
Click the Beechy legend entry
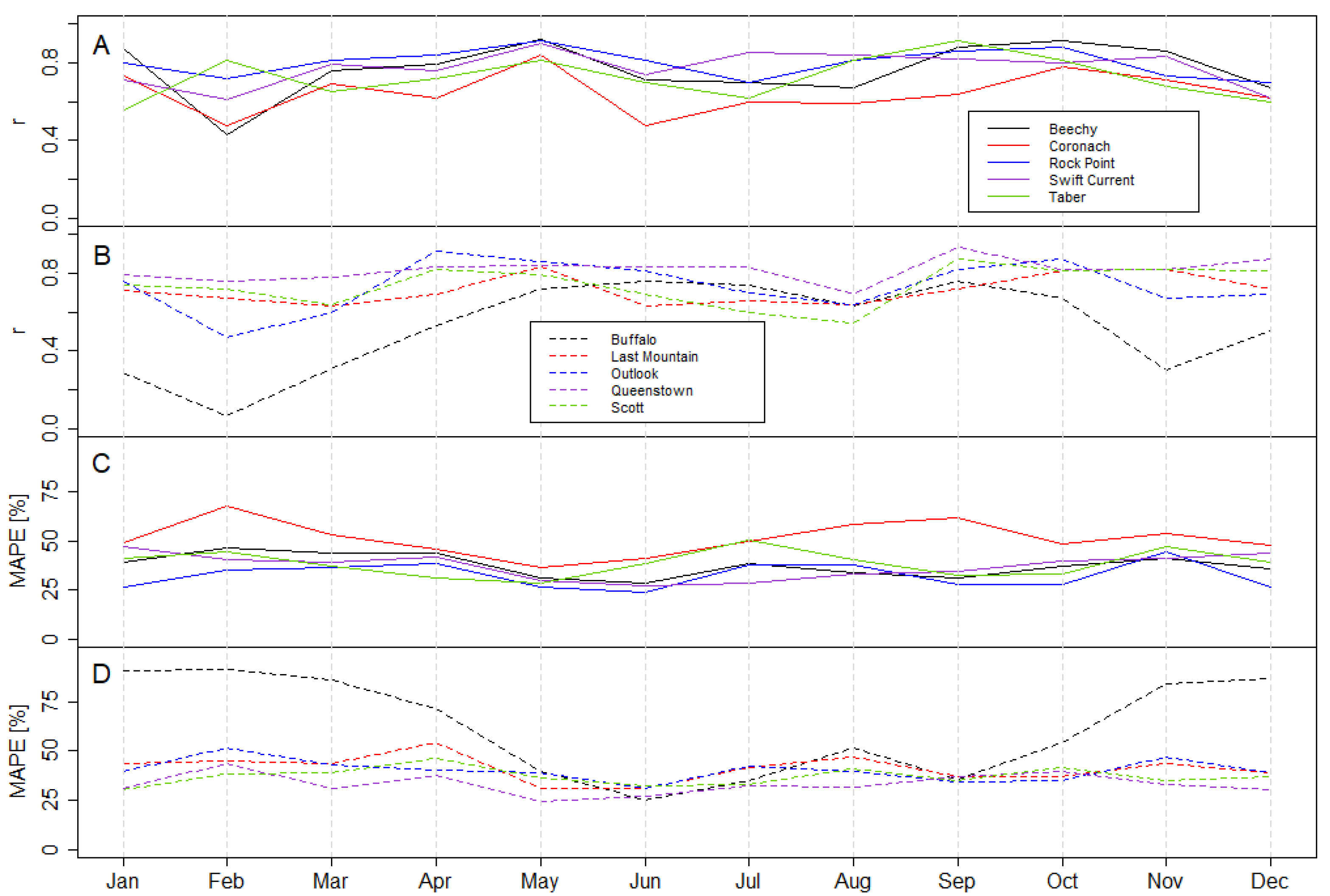(1072, 129)
